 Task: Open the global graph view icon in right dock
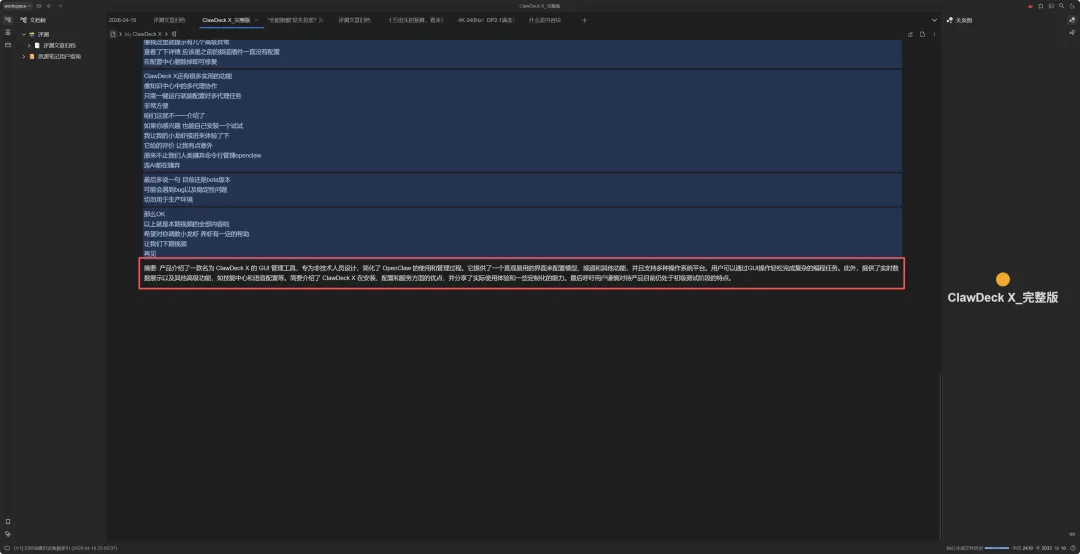click(x=1072, y=32)
